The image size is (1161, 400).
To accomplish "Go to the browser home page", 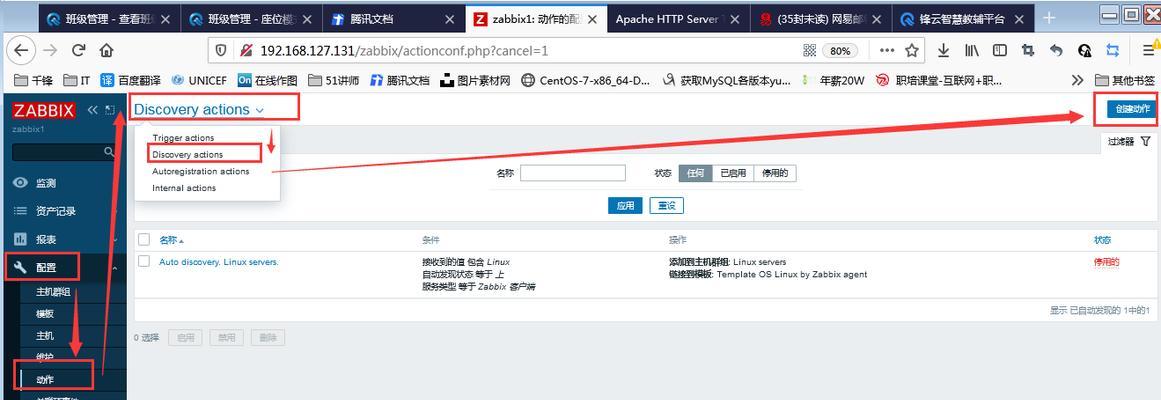I will pyautogui.click(x=107, y=50).
